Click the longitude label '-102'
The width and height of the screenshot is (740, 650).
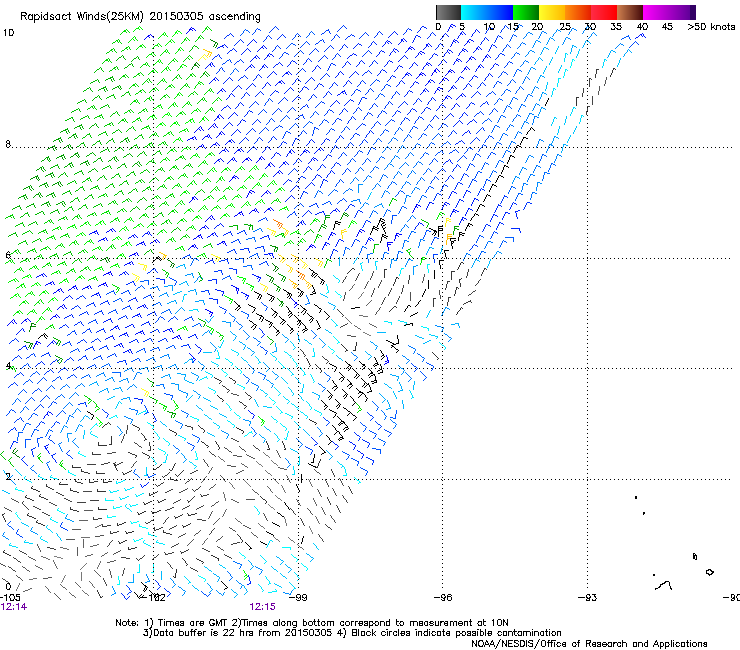click(x=154, y=598)
